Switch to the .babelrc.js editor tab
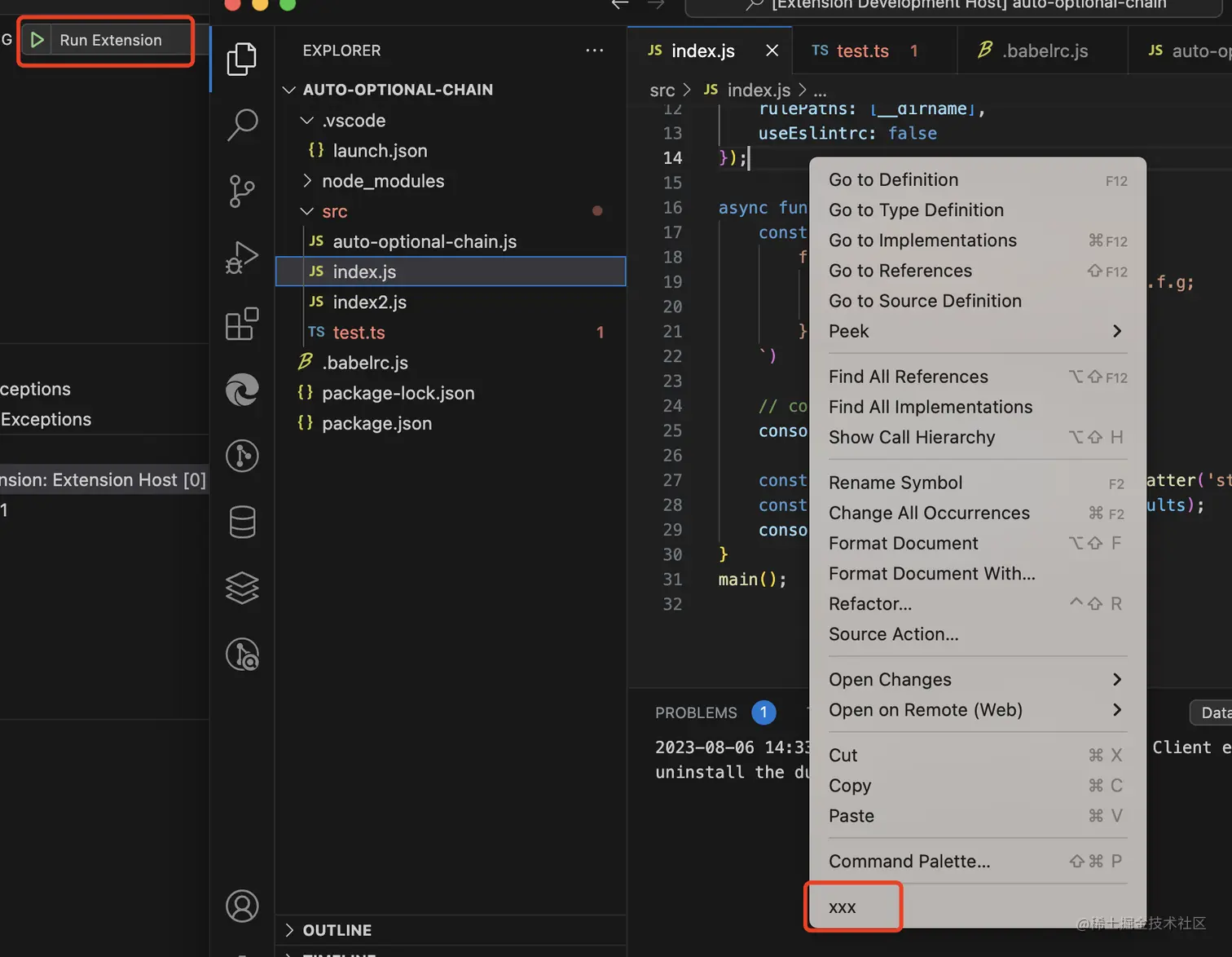This screenshot has height=957, width=1232. (x=1041, y=51)
